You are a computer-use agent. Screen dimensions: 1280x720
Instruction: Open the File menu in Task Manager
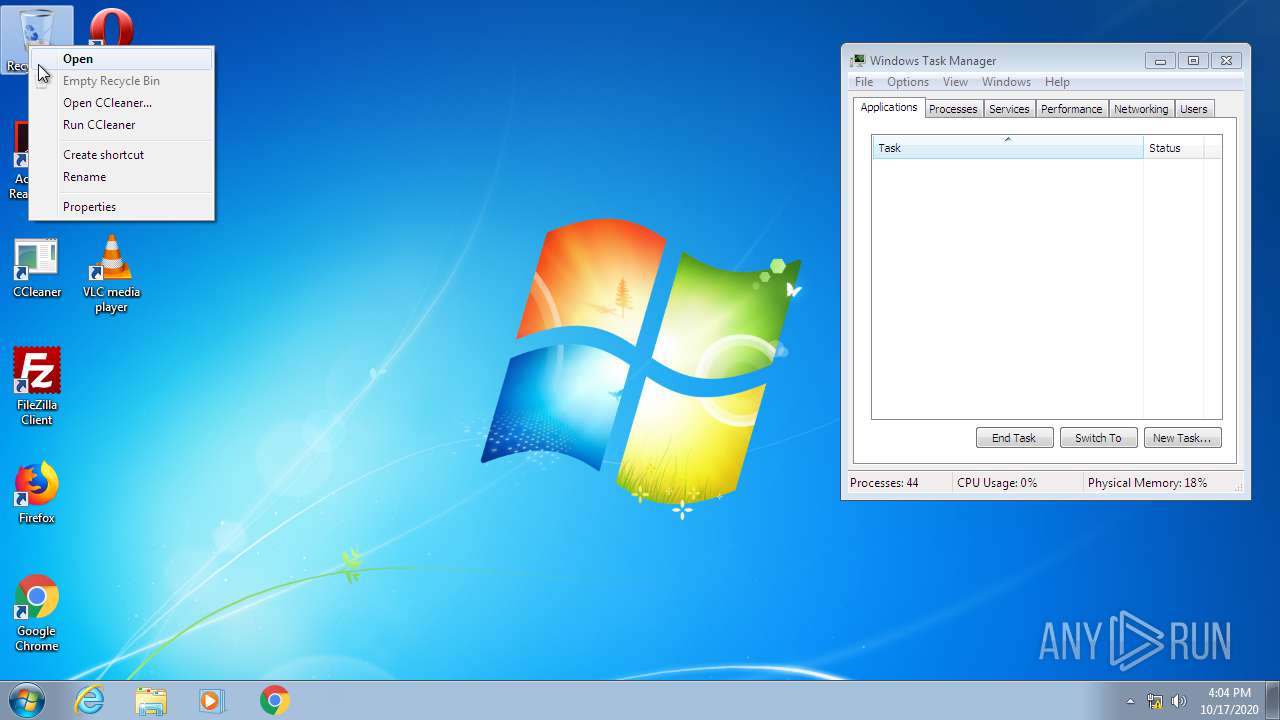coord(864,82)
